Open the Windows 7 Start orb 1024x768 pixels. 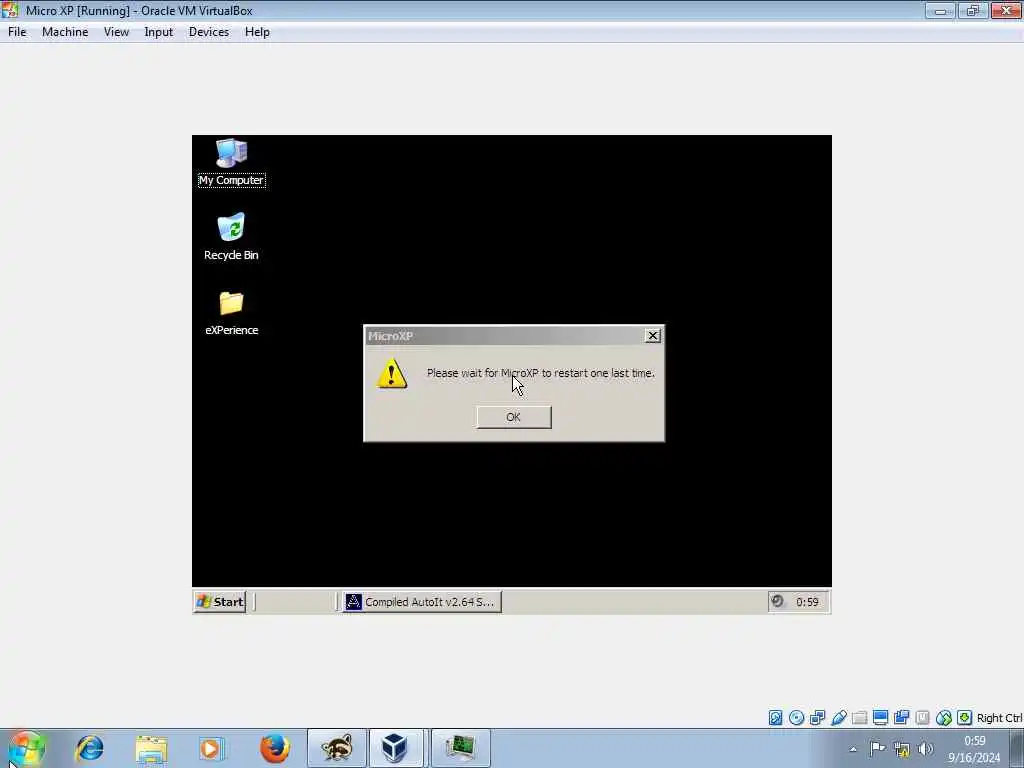pos(26,748)
